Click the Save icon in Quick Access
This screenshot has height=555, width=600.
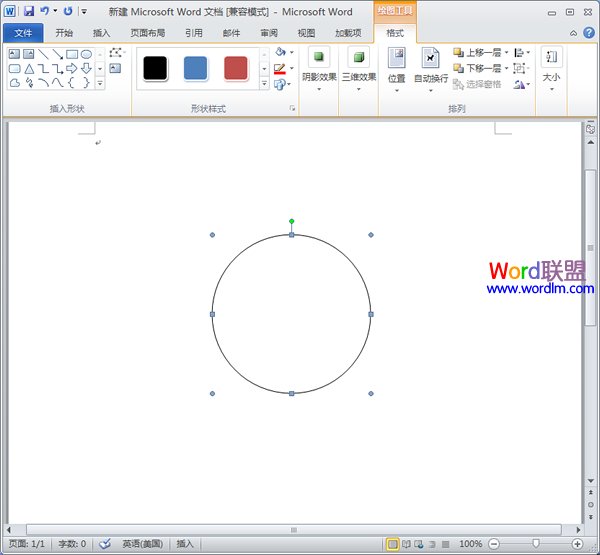pos(29,11)
